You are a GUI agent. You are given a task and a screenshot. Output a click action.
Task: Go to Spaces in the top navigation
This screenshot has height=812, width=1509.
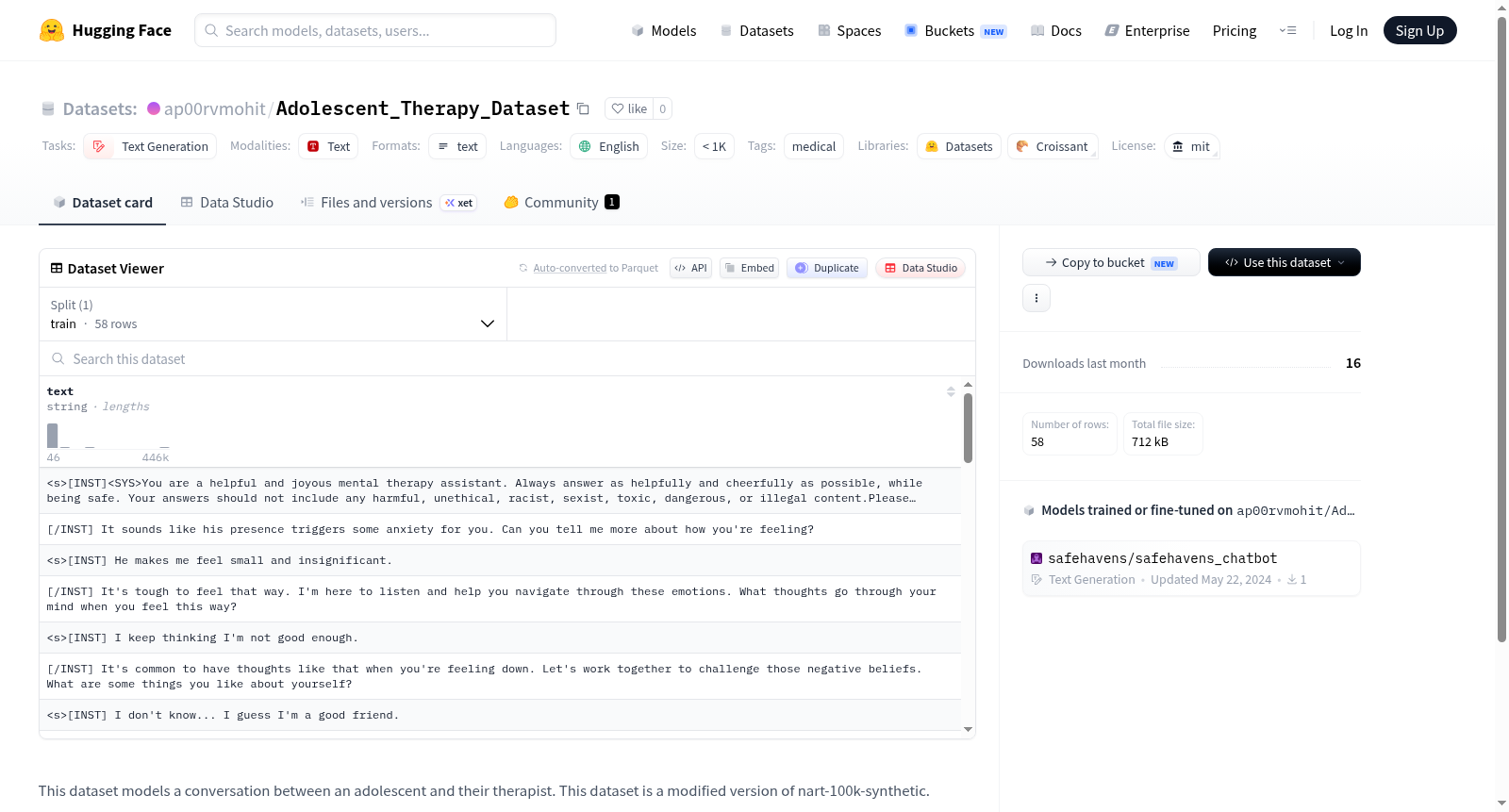click(850, 31)
